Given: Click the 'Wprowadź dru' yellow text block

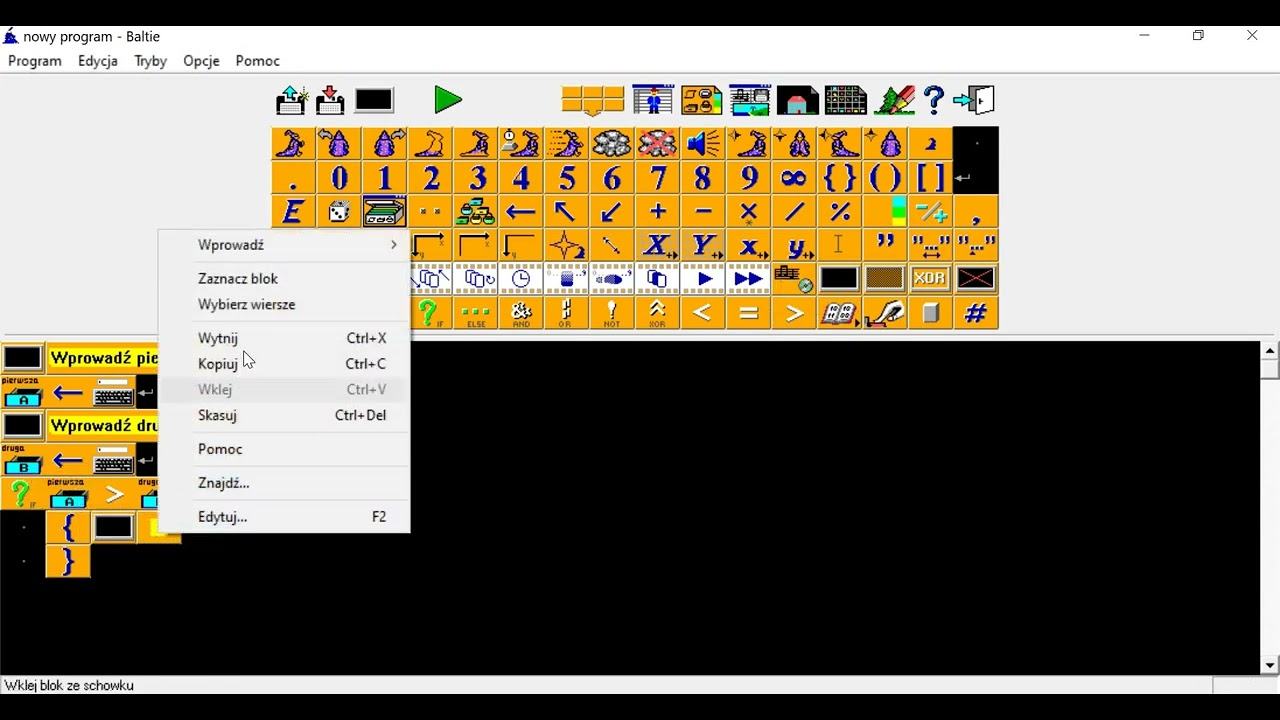Looking at the screenshot, I should point(103,426).
